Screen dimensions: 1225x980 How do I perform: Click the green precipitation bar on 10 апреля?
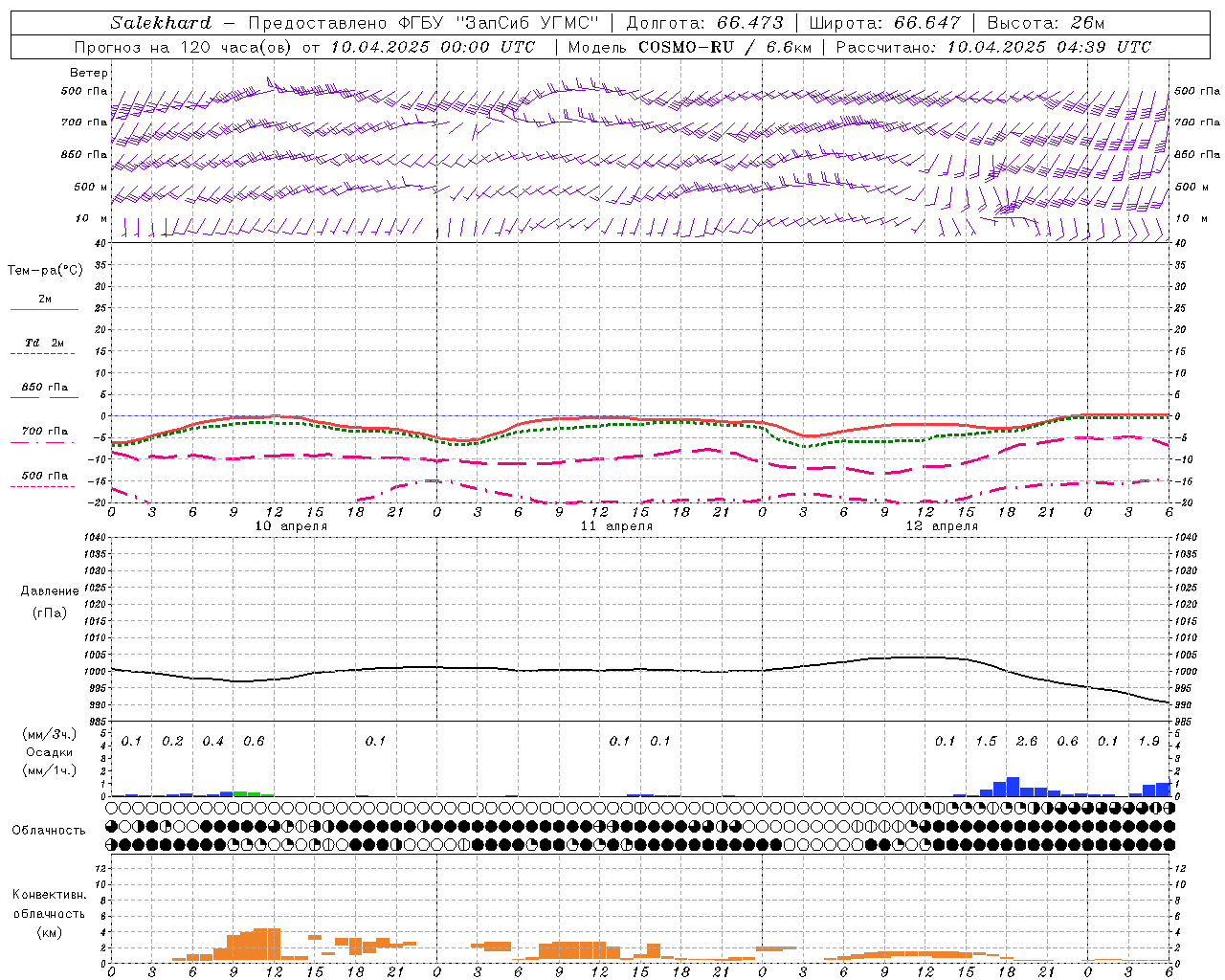254,793
